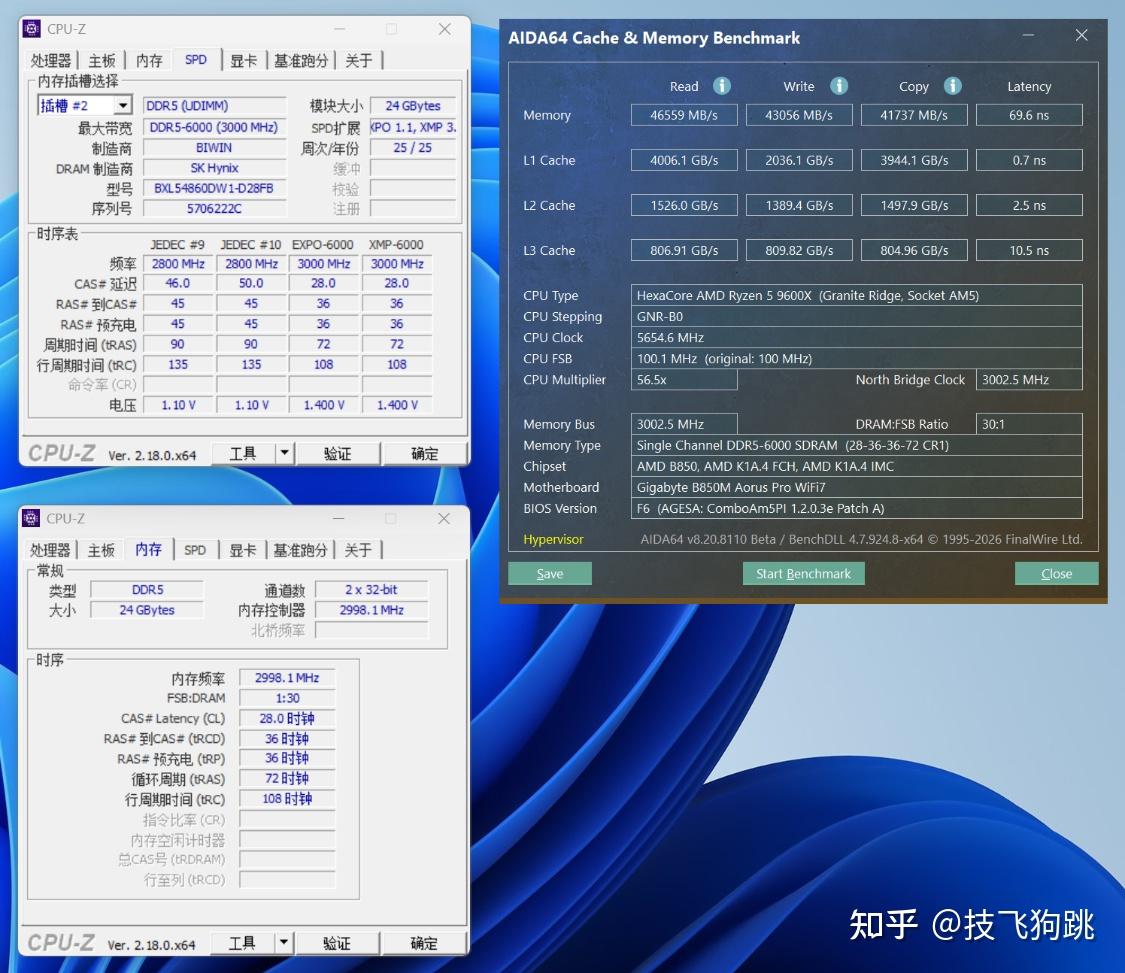Click the Read info icon in AIDA64
The width and height of the screenshot is (1125, 973).
[x=722, y=86]
